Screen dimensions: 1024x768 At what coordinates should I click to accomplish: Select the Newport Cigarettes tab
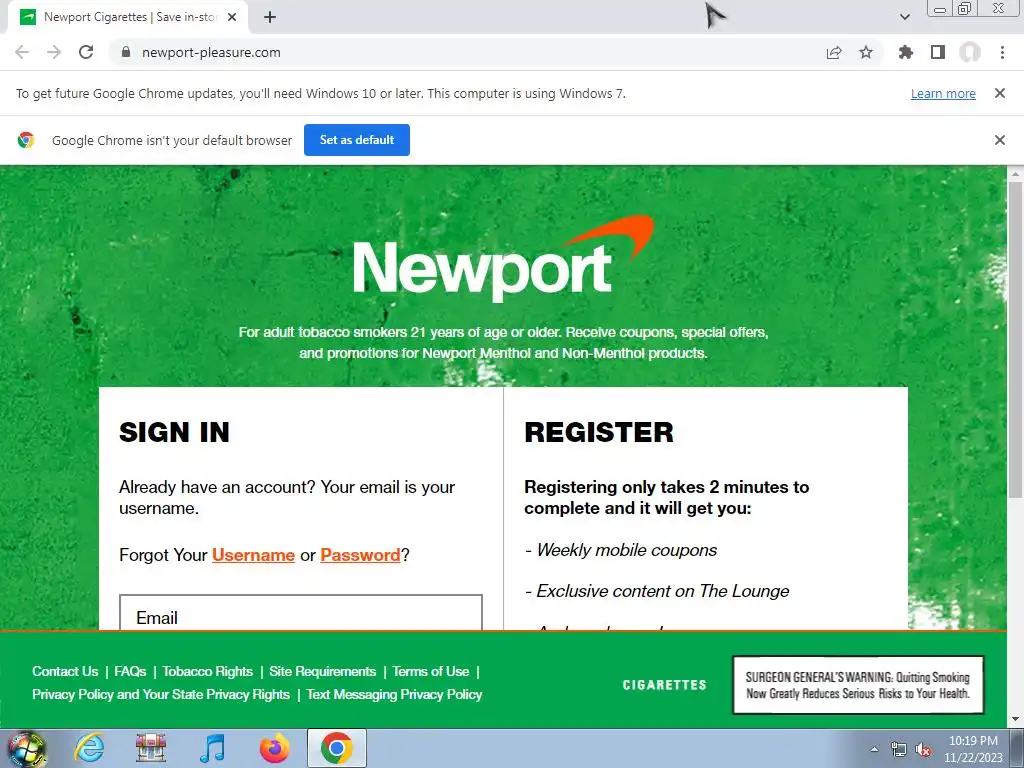tap(128, 17)
